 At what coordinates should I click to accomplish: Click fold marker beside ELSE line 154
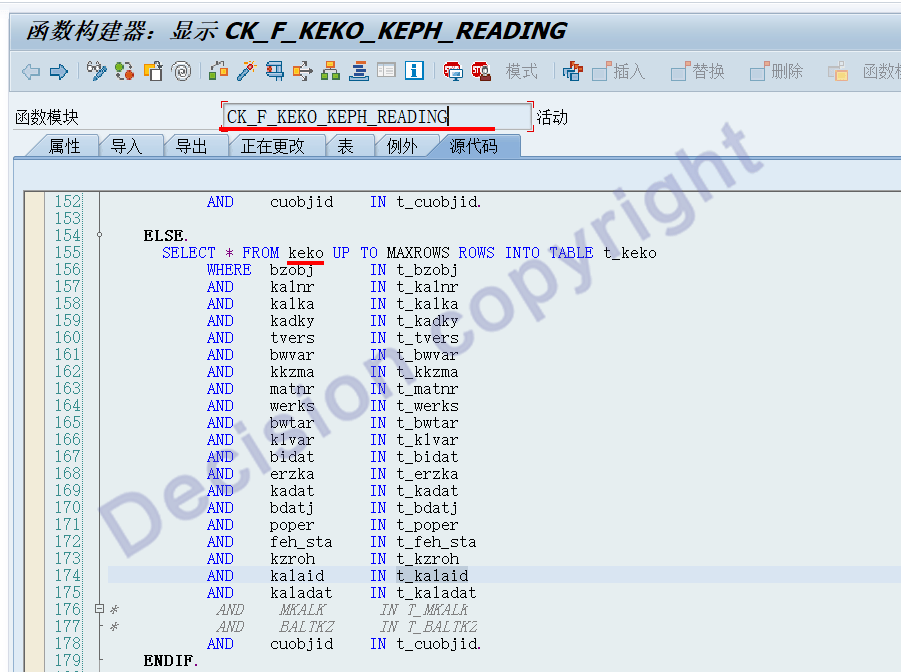99,235
